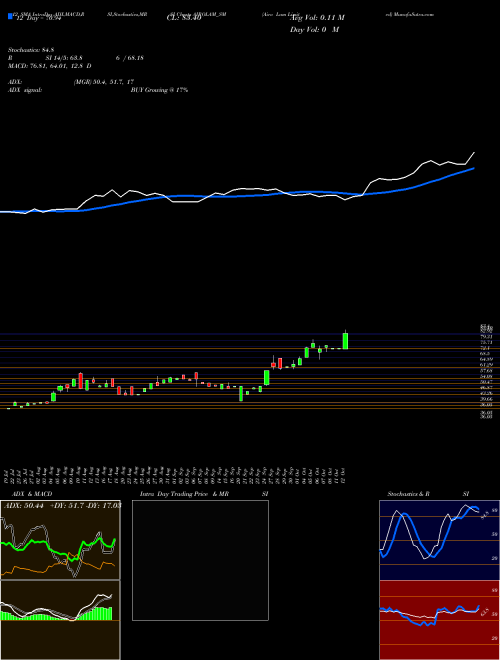Click the 'SI 14/3: 63.8' reading
Image resolution: width=500 pixels, height=660 pixels.
(x=64, y=58)
